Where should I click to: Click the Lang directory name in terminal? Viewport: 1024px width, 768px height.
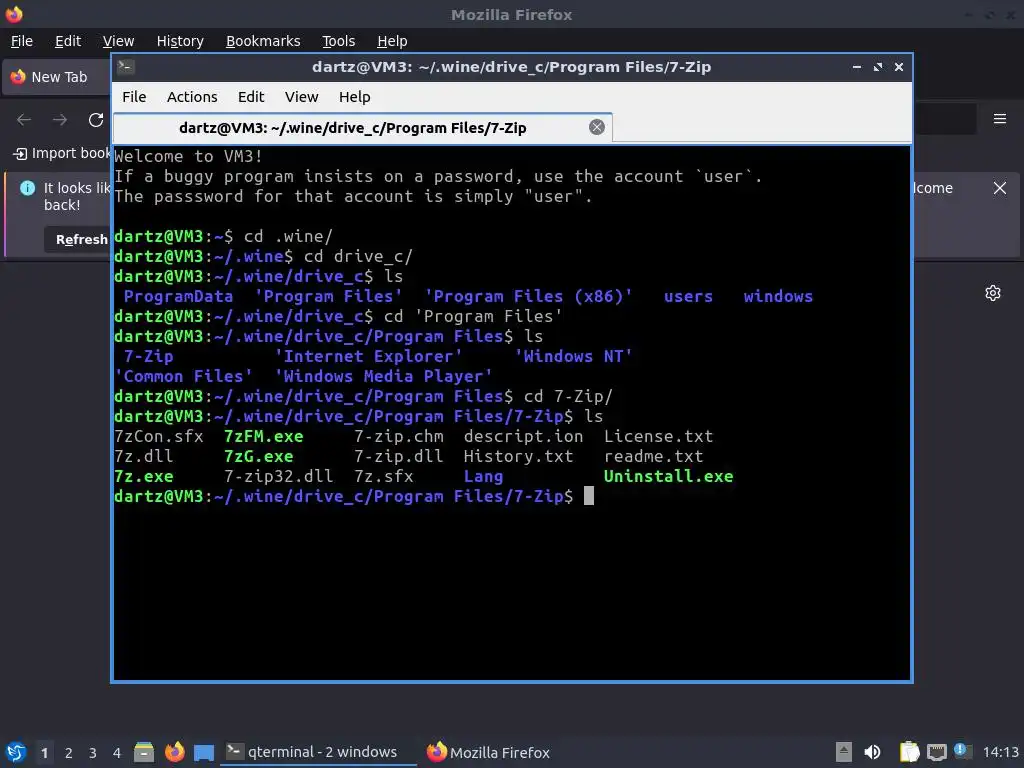483,476
